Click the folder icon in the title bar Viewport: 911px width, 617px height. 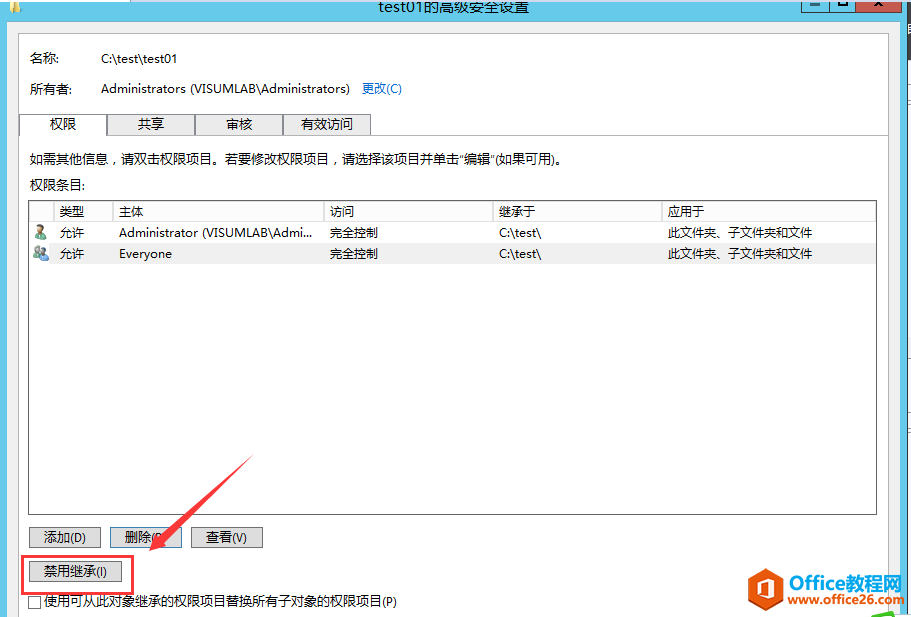14,6
